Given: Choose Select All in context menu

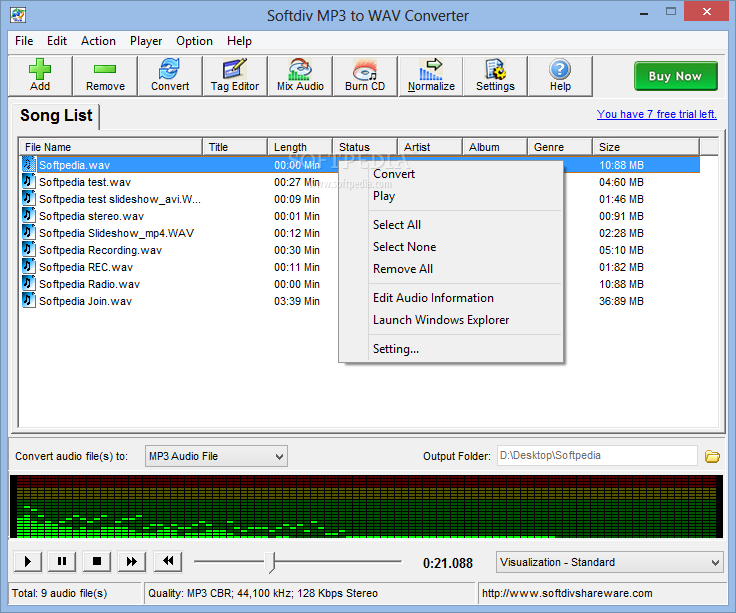Looking at the screenshot, I should pos(451,224).
